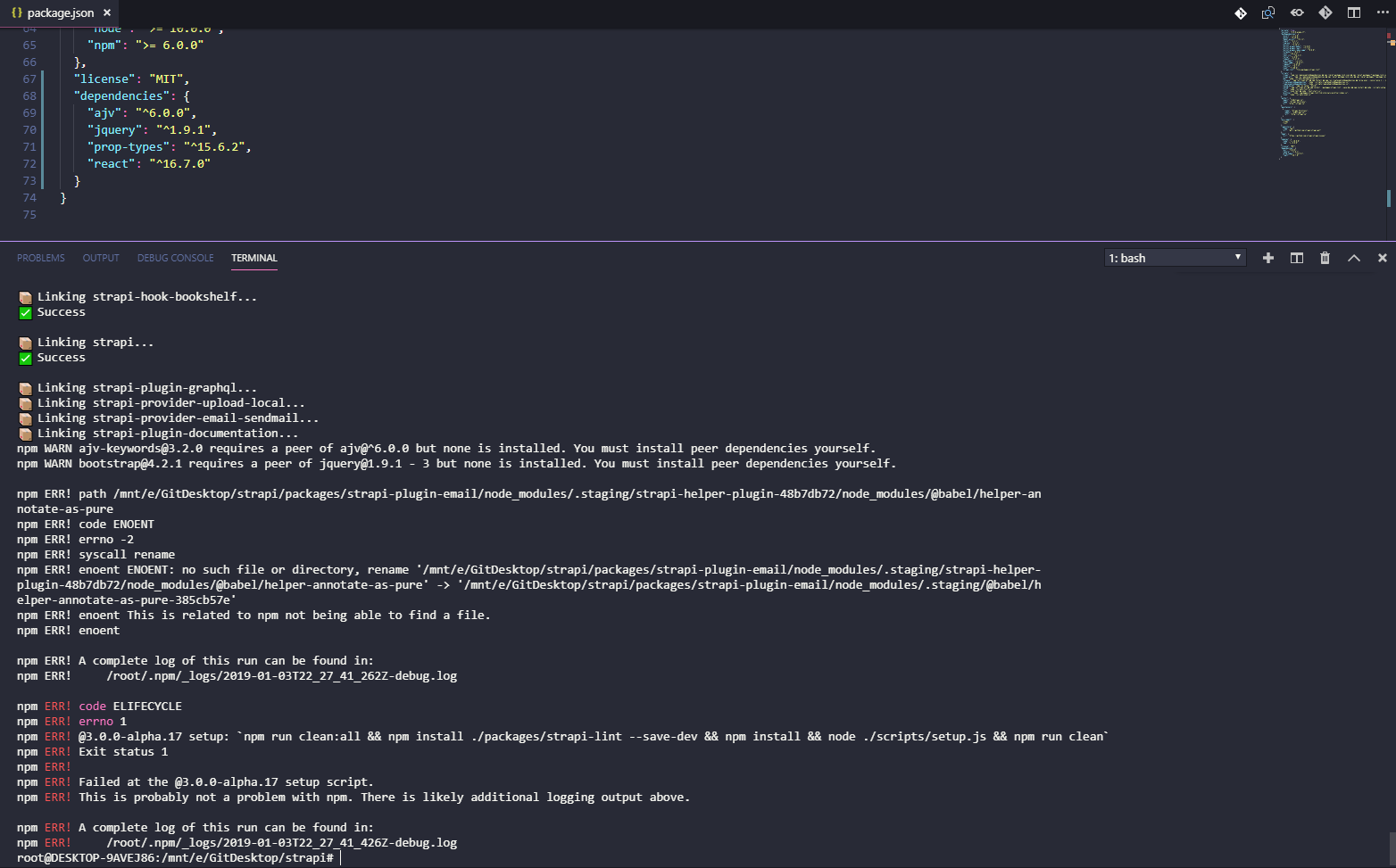Screen dimensions: 1396x868
Task: Select the OUTPUT panel label
Action: [100, 258]
